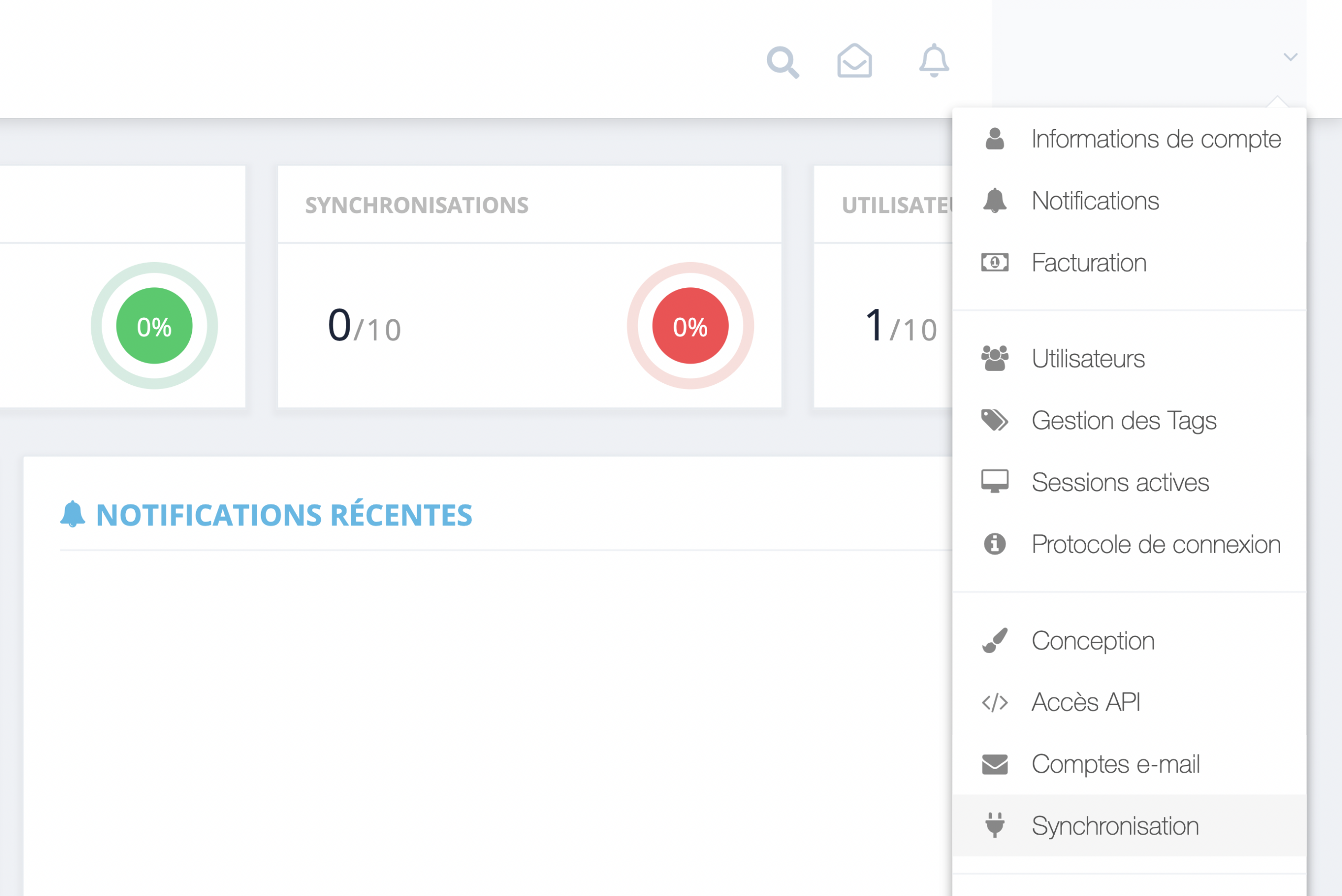Click the info icon beside Protocole de connexion
This screenshot has width=1342, height=896.
[994, 544]
